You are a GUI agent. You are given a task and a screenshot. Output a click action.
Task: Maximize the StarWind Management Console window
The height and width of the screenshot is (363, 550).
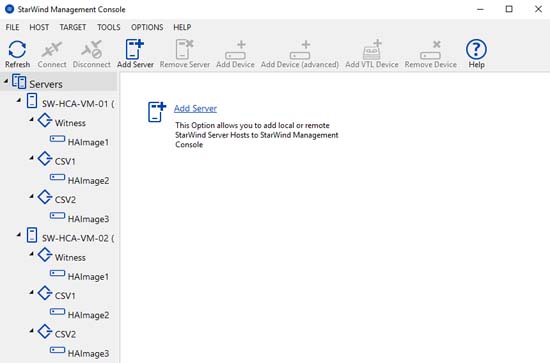509,9
